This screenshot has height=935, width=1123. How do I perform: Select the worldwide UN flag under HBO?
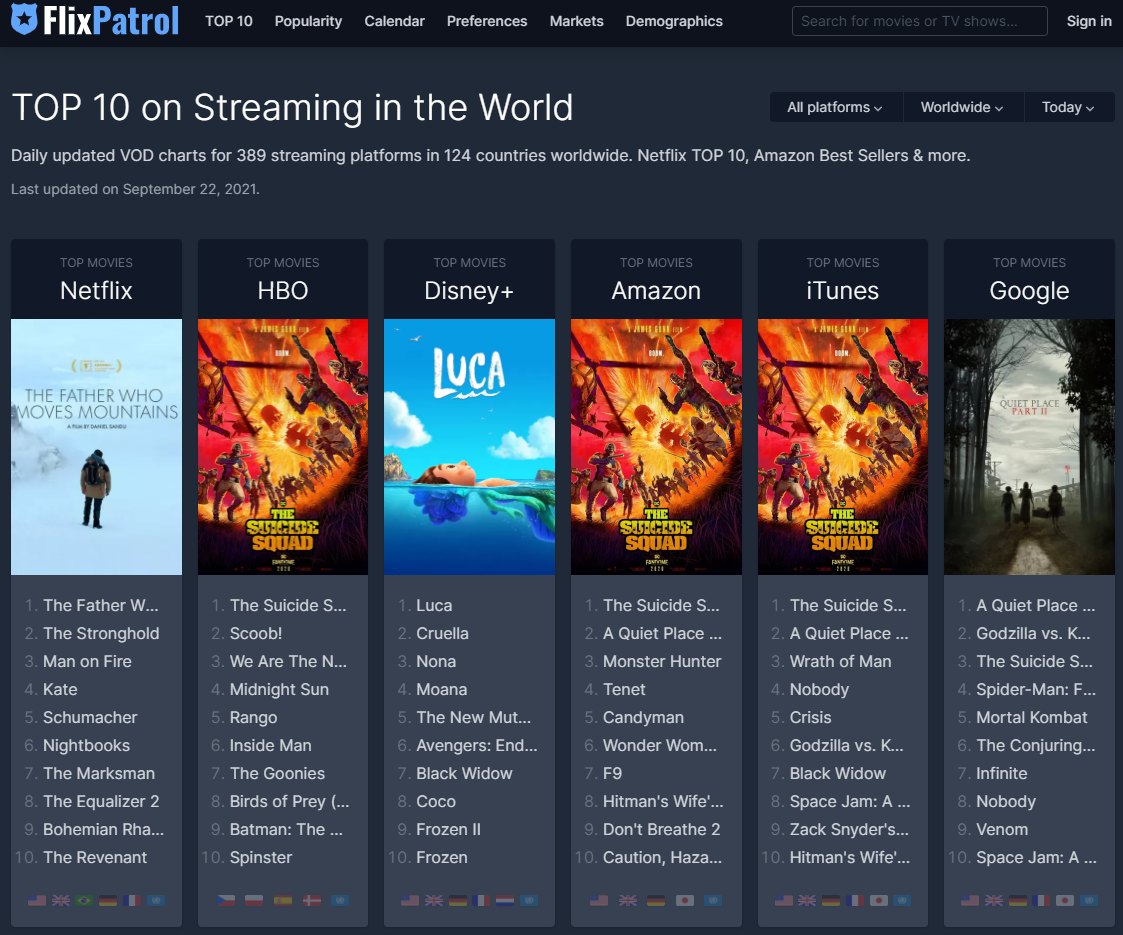[x=340, y=901]
